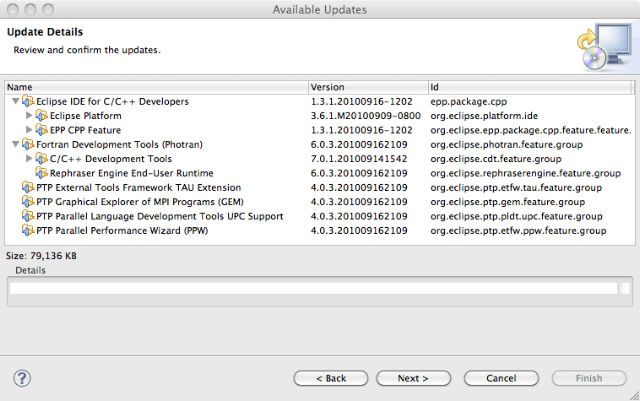Click the C/C++ Development Tools feature icon

pos(41,158)
